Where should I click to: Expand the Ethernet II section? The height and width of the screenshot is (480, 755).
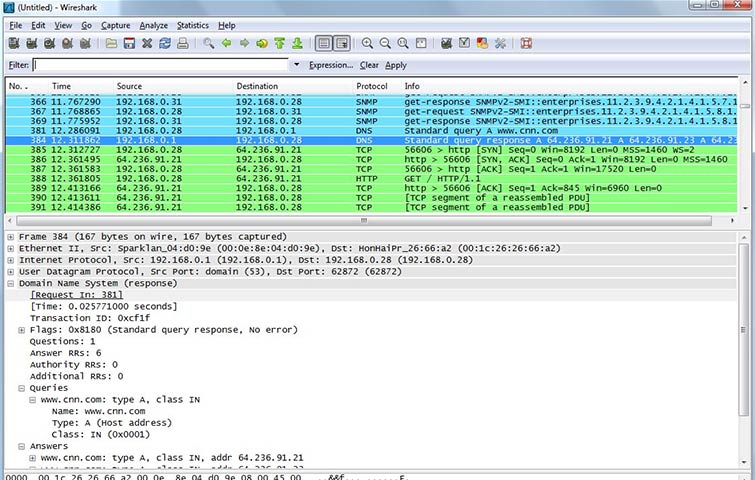pyautogui.click(x=11, y=248)
